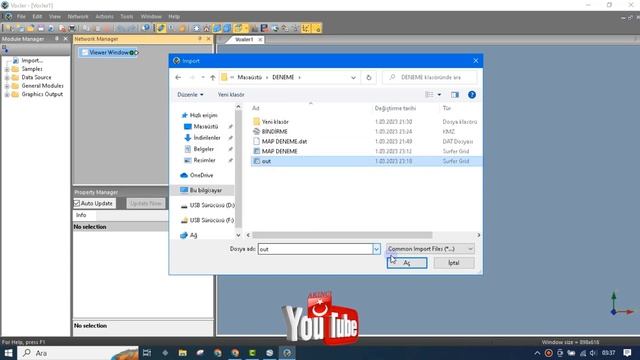Image resolution: width=640 pixels, height=360 pixels.
Task: Open the Network menu
Action: click(x=78, y=17)
